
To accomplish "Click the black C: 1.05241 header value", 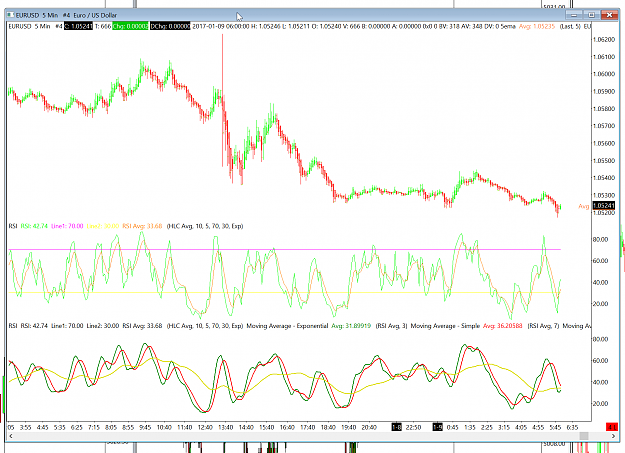I will 79,26.
